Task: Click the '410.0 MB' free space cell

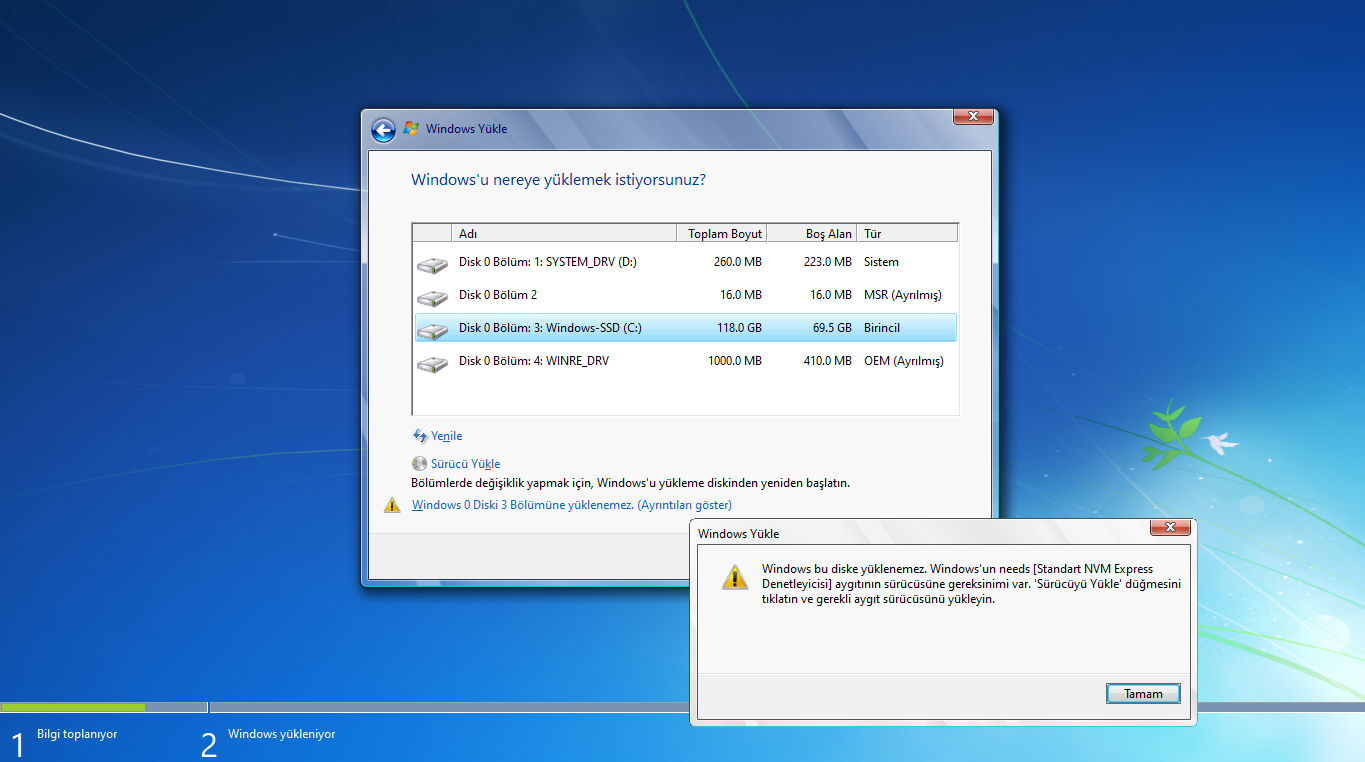Action: point(828,361)
